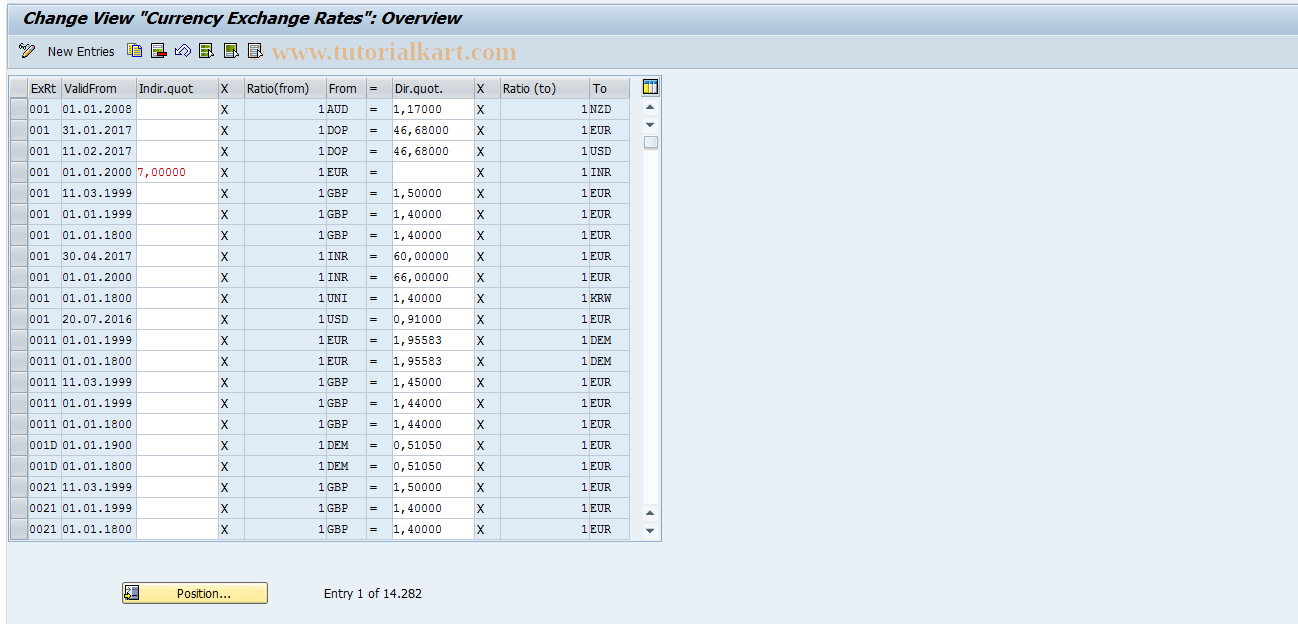Select row with AUD to NZD rate
1298x624 pixels.
(19, 109)
